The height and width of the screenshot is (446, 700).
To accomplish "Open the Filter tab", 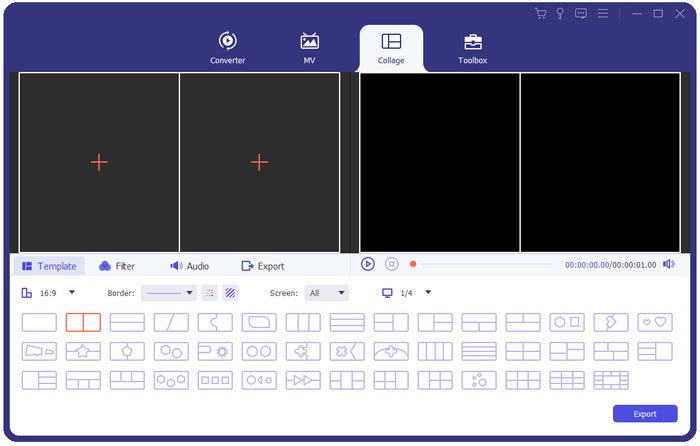I will tap(117, 266).
